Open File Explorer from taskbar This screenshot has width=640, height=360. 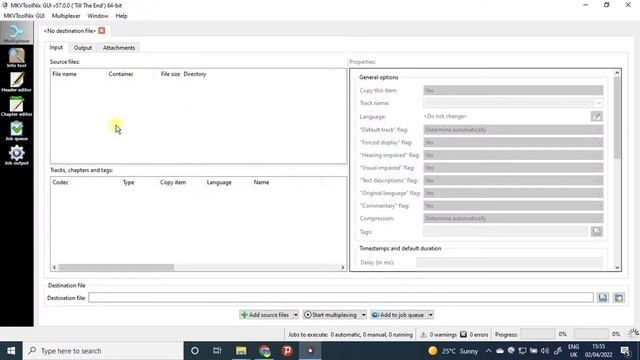coord(241,351)
